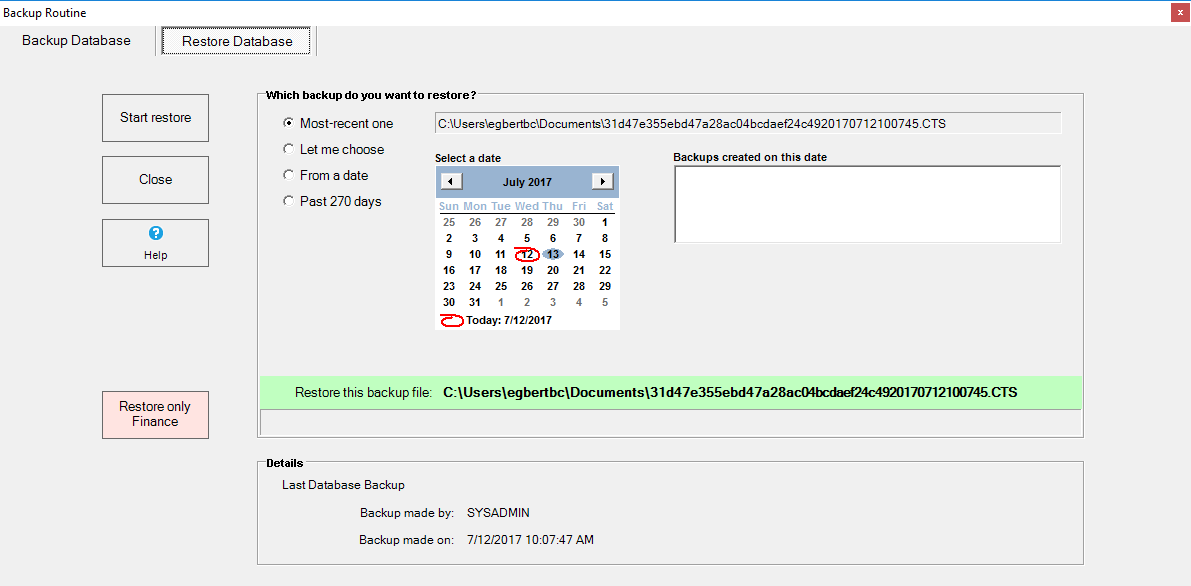Close the Backup Routine window

pyautogui.click(x=1177, y=13)
